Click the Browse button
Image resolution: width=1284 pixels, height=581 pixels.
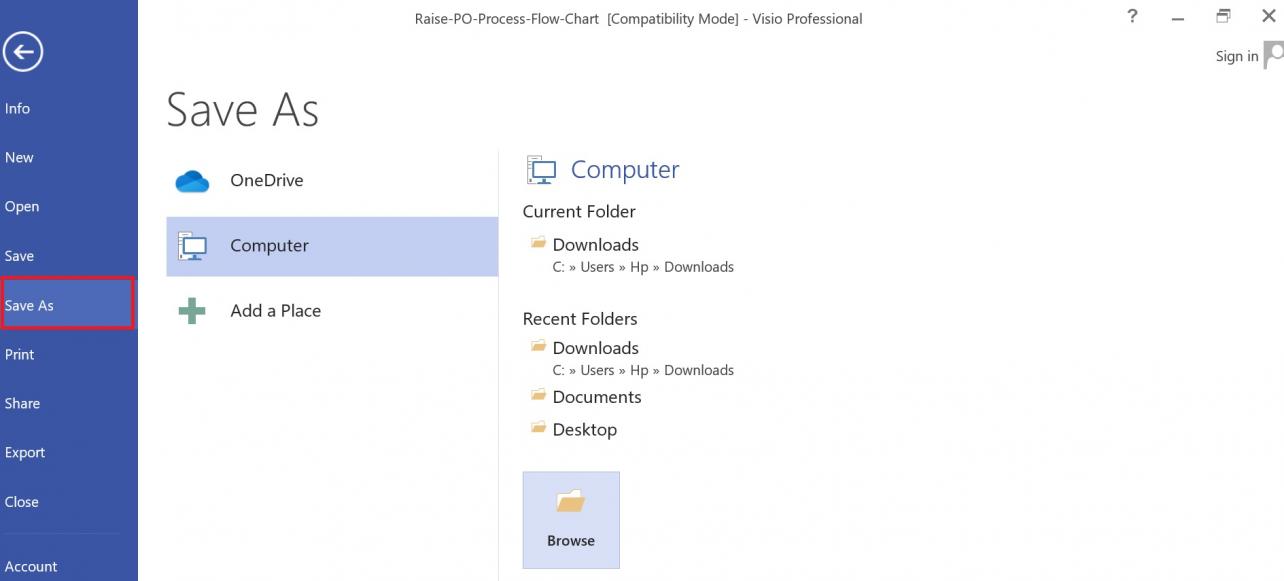[x=570, y=519]
